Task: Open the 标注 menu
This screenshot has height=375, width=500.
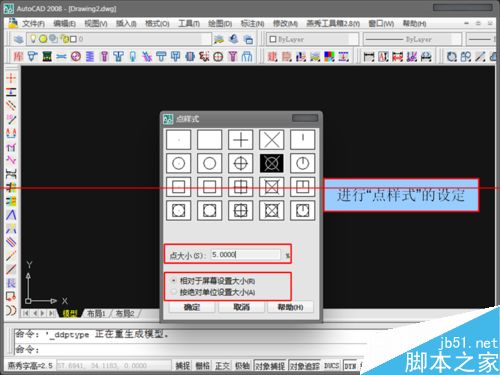Action: click(x=252, y=24)
